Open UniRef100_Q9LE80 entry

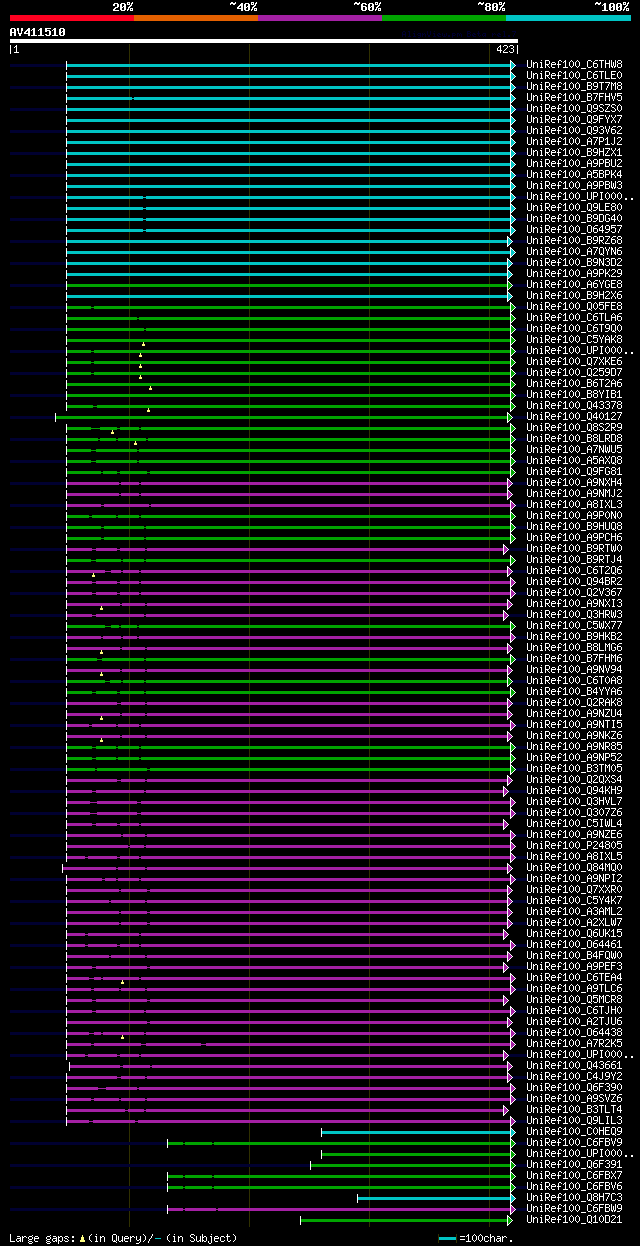[x=574, y=207]
